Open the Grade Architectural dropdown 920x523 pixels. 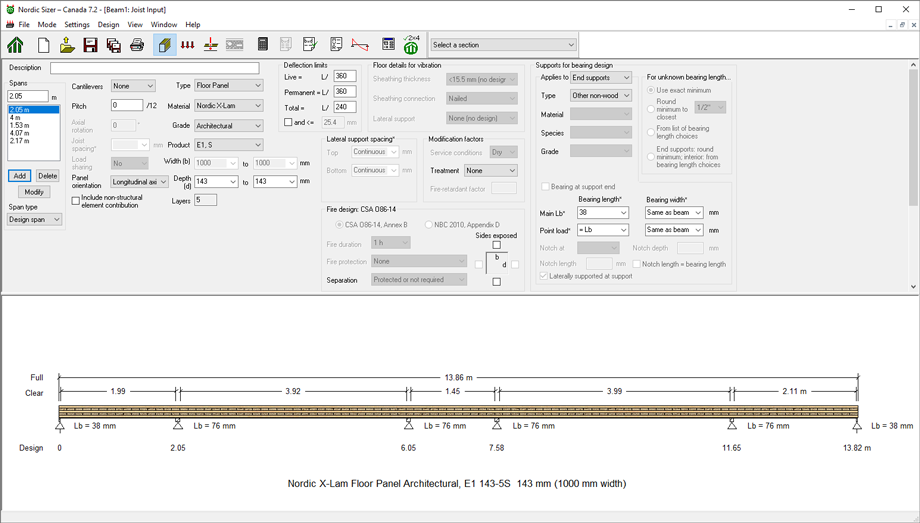tap(229, 126)
